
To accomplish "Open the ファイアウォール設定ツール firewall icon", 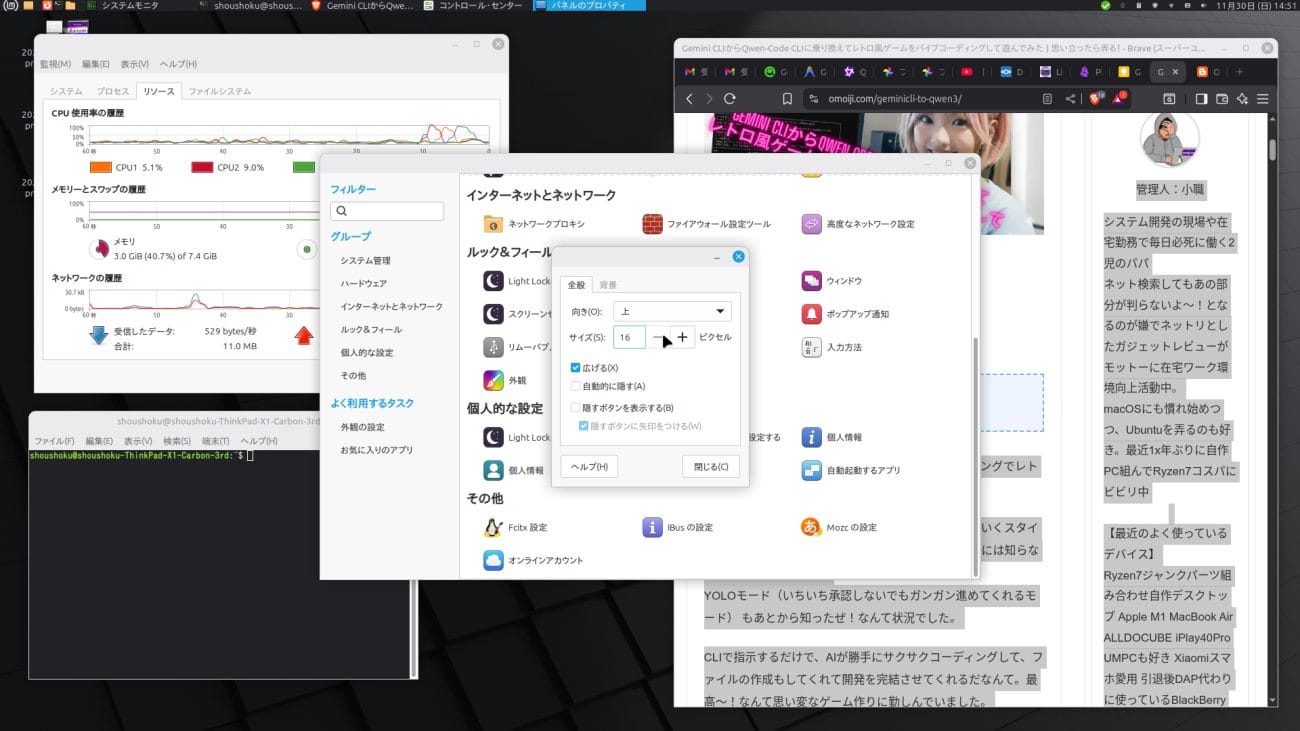I will 652,224.
